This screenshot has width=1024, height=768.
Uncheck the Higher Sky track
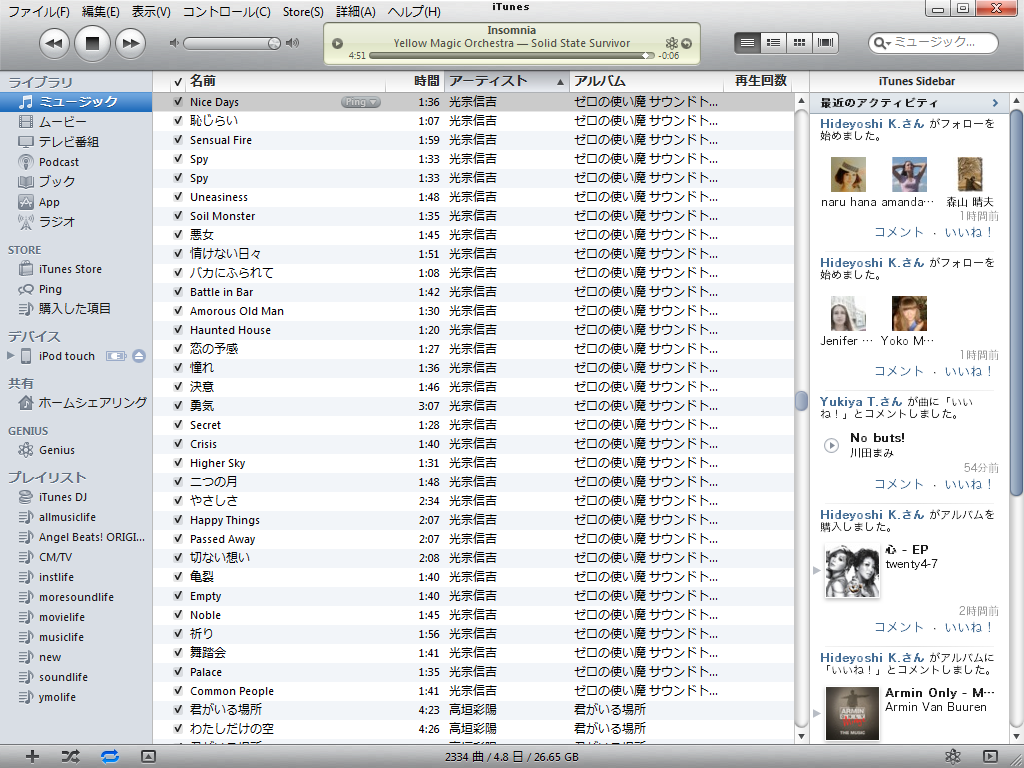(x=178, y=463)
